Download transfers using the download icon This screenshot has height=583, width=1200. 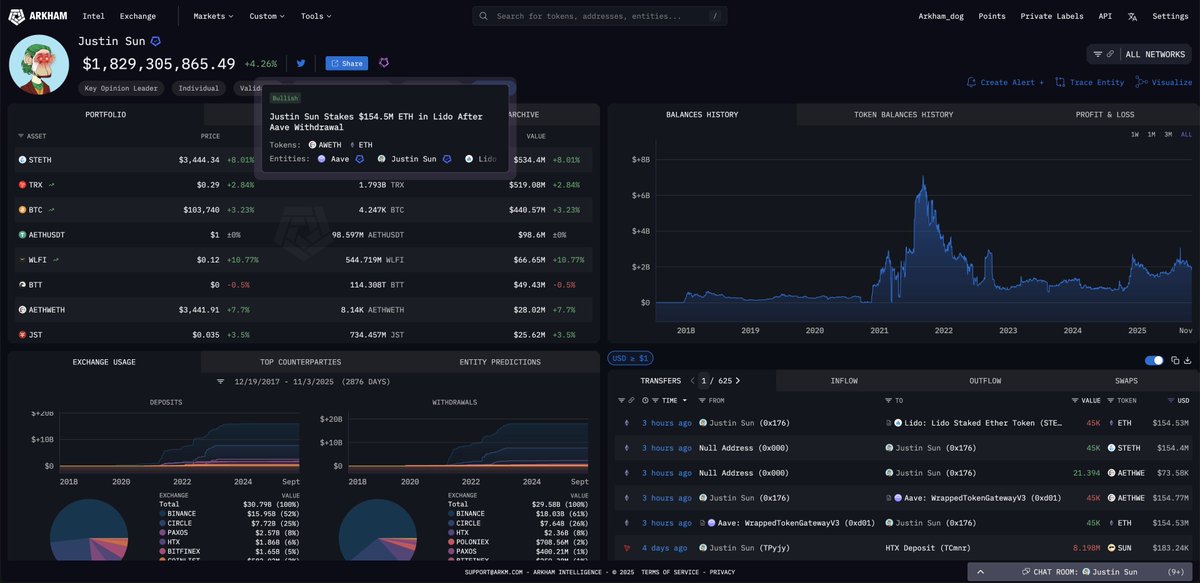point(1189,360)
